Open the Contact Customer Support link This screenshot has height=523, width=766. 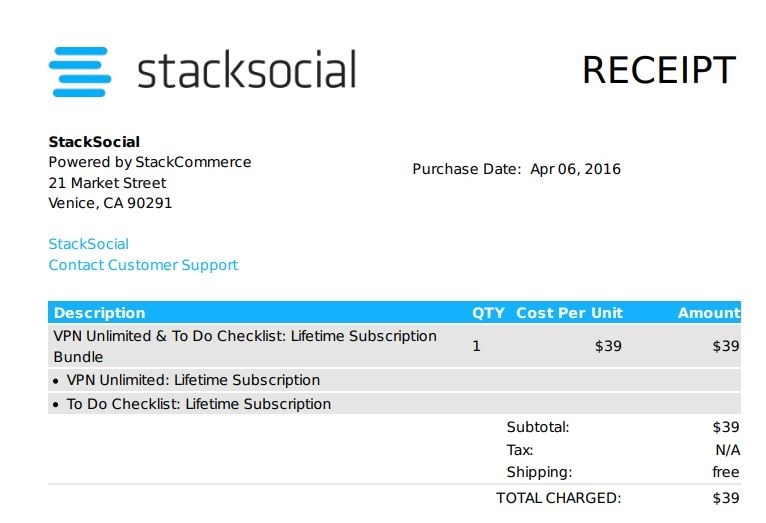(143, 265)
